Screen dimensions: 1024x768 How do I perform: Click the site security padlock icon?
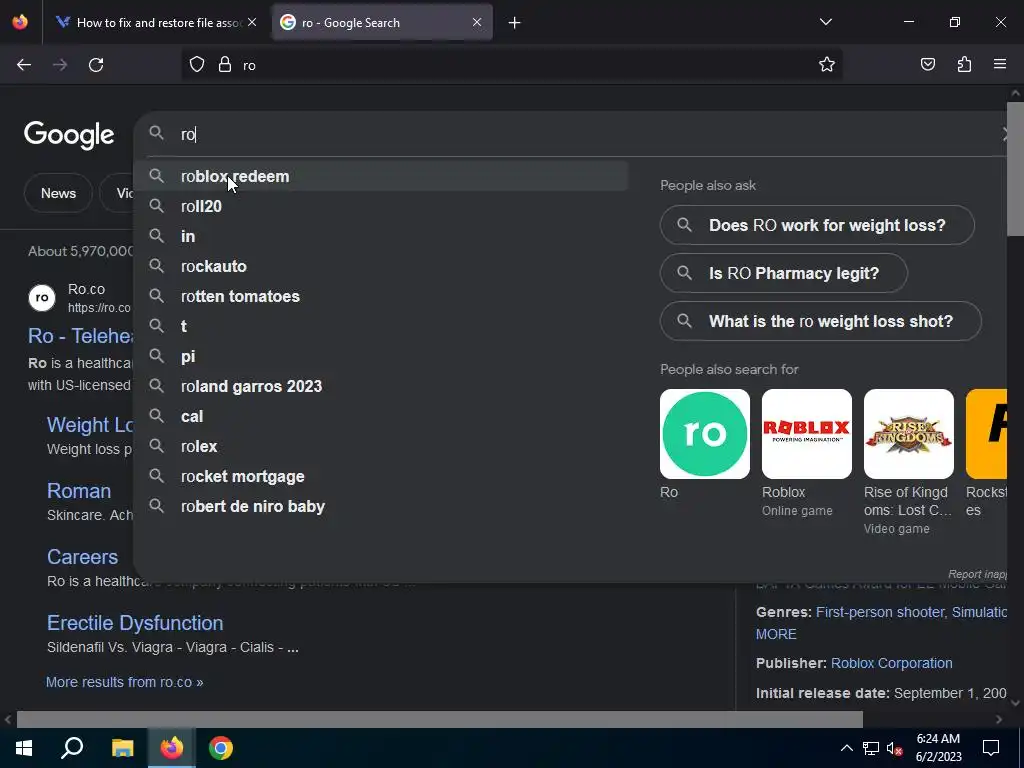[225, 65]
